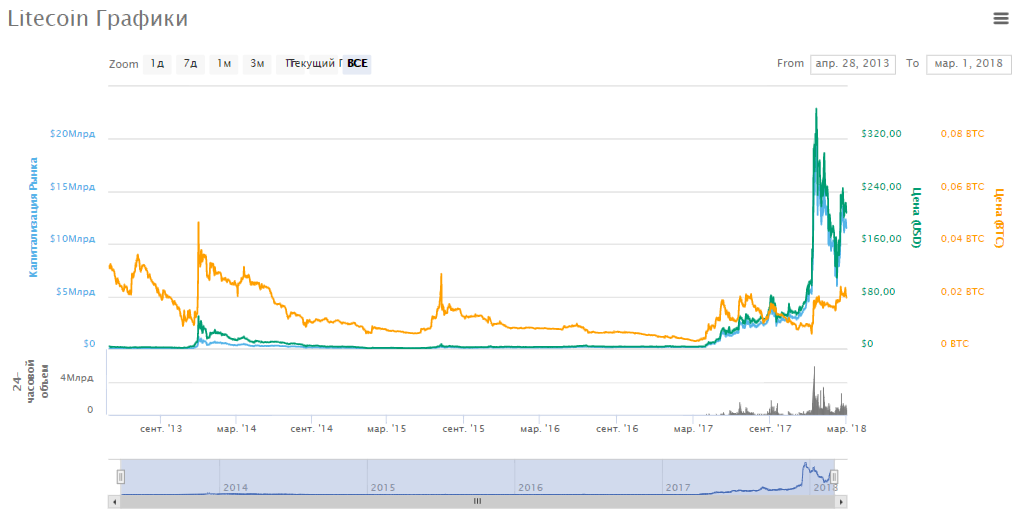Click the 2015 area in the navigator
The height and width of the screenshot is (518, 1019).
point(384,487)
